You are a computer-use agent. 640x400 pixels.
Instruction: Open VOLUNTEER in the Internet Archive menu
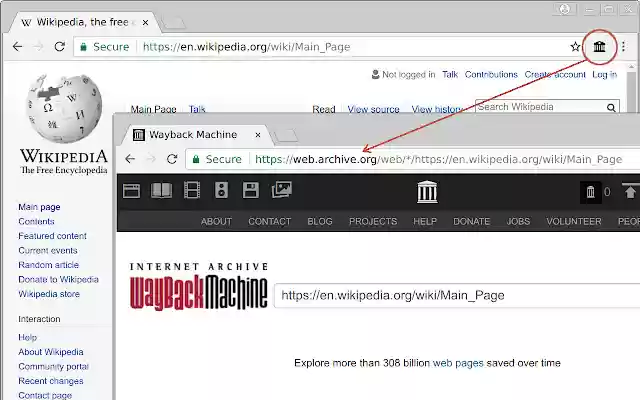pos(574,222)
